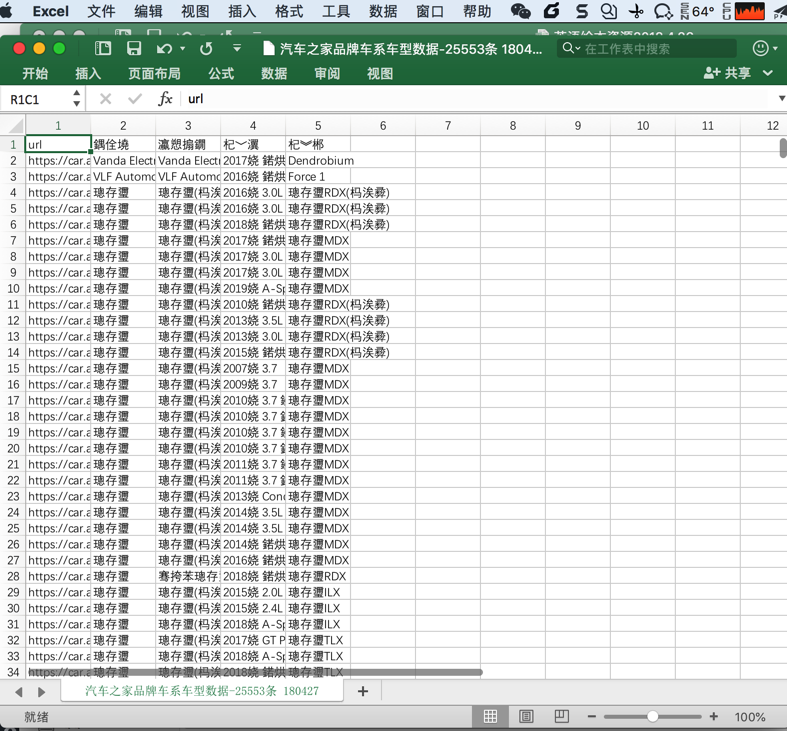The image size is (787, 731).
Task: Click the sidebar panel layout icon
Action: tap(103, 48)
